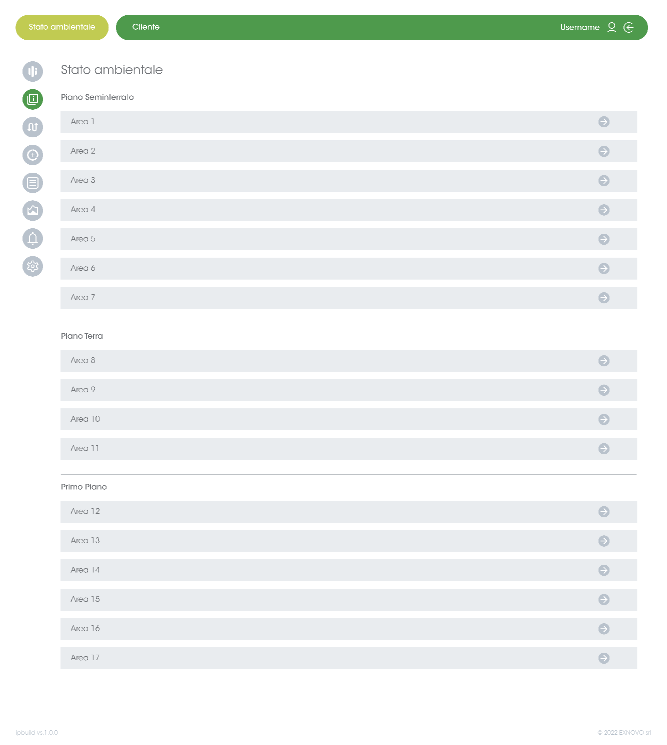Open Area 1 with its arrow
The image size is (667, 745).
(x=604, y=122)
